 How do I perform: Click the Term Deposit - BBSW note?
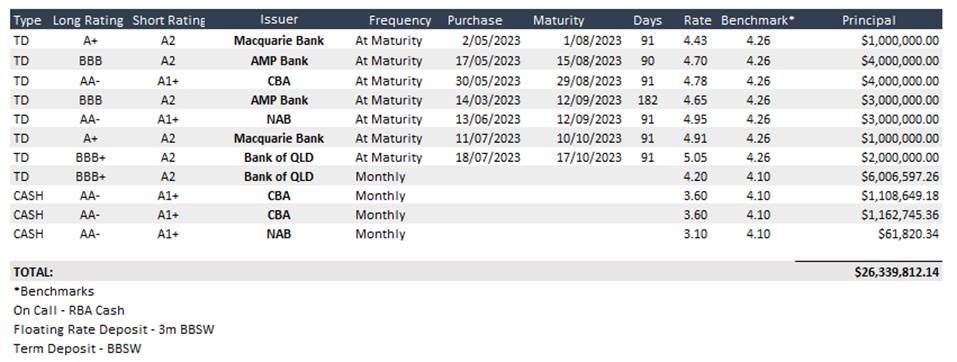[x=78, y=349]
